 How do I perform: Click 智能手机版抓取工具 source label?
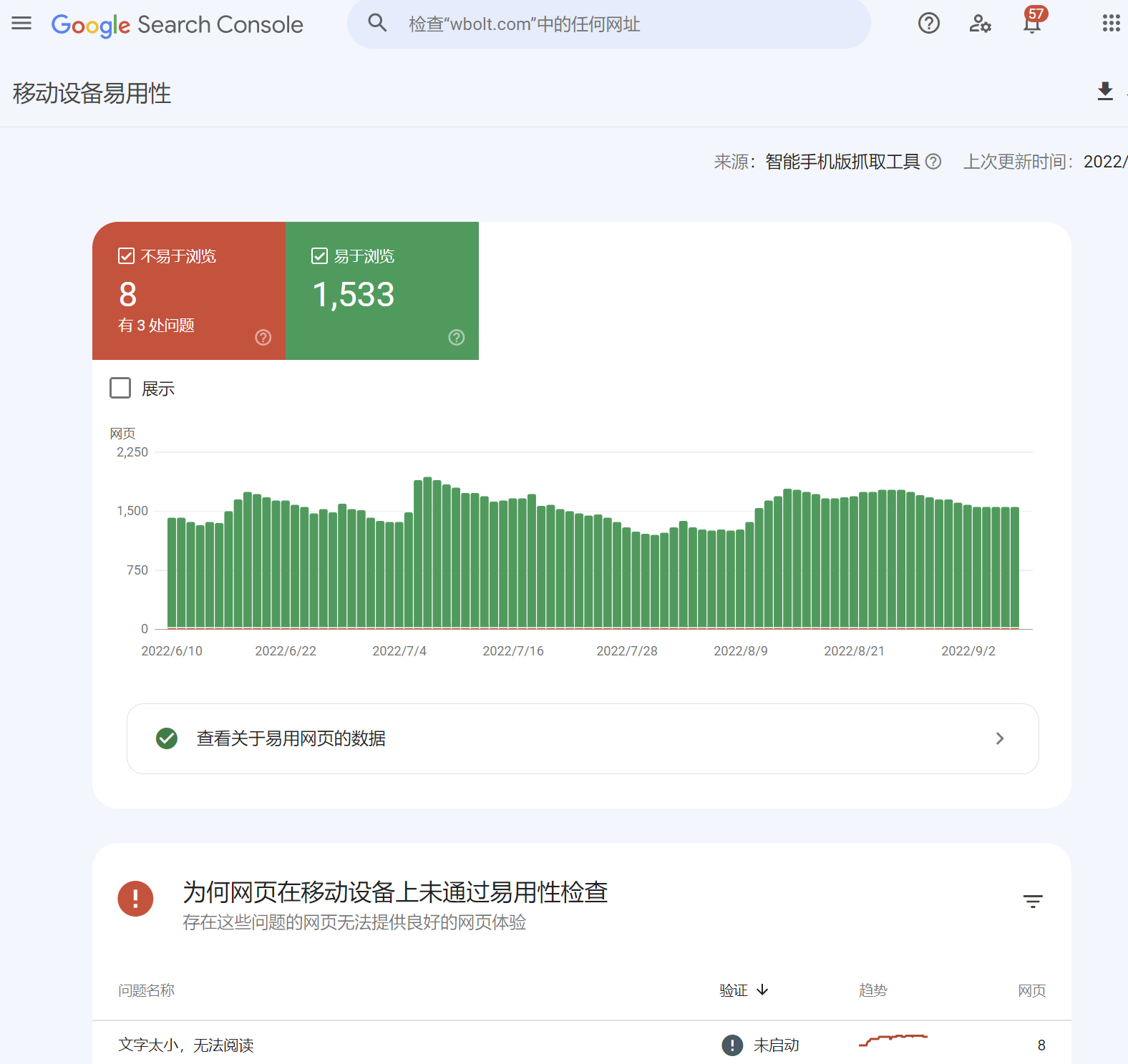tap(842, 162)
